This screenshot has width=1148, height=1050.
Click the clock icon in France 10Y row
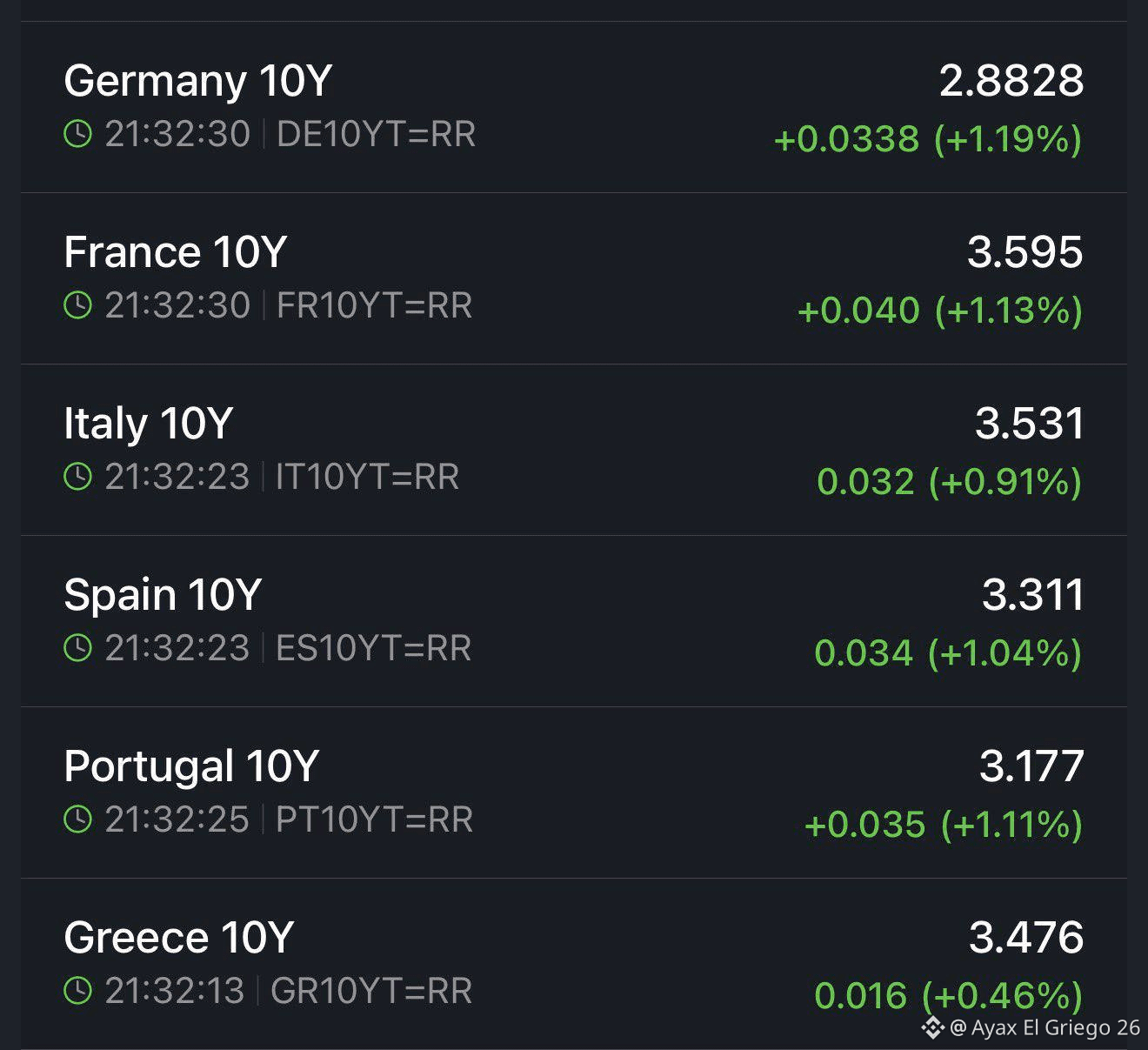click(x=78, y=305)
